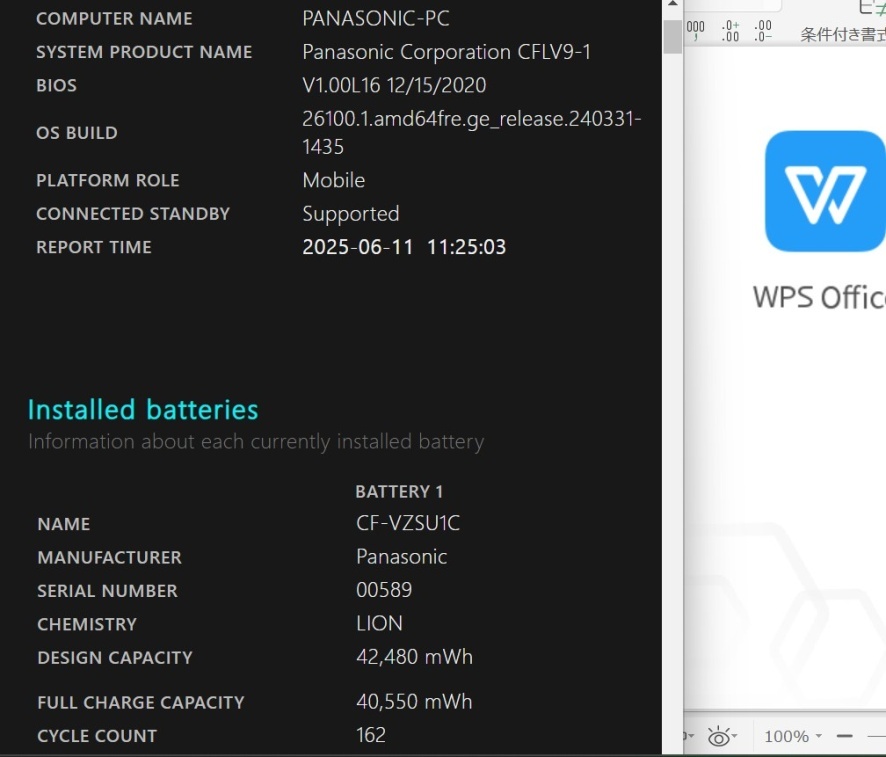The height and width of the screenshot is (757, 886).
Task: Click the manufacturer value Panasonic
Action: click(x=401, y=557)
